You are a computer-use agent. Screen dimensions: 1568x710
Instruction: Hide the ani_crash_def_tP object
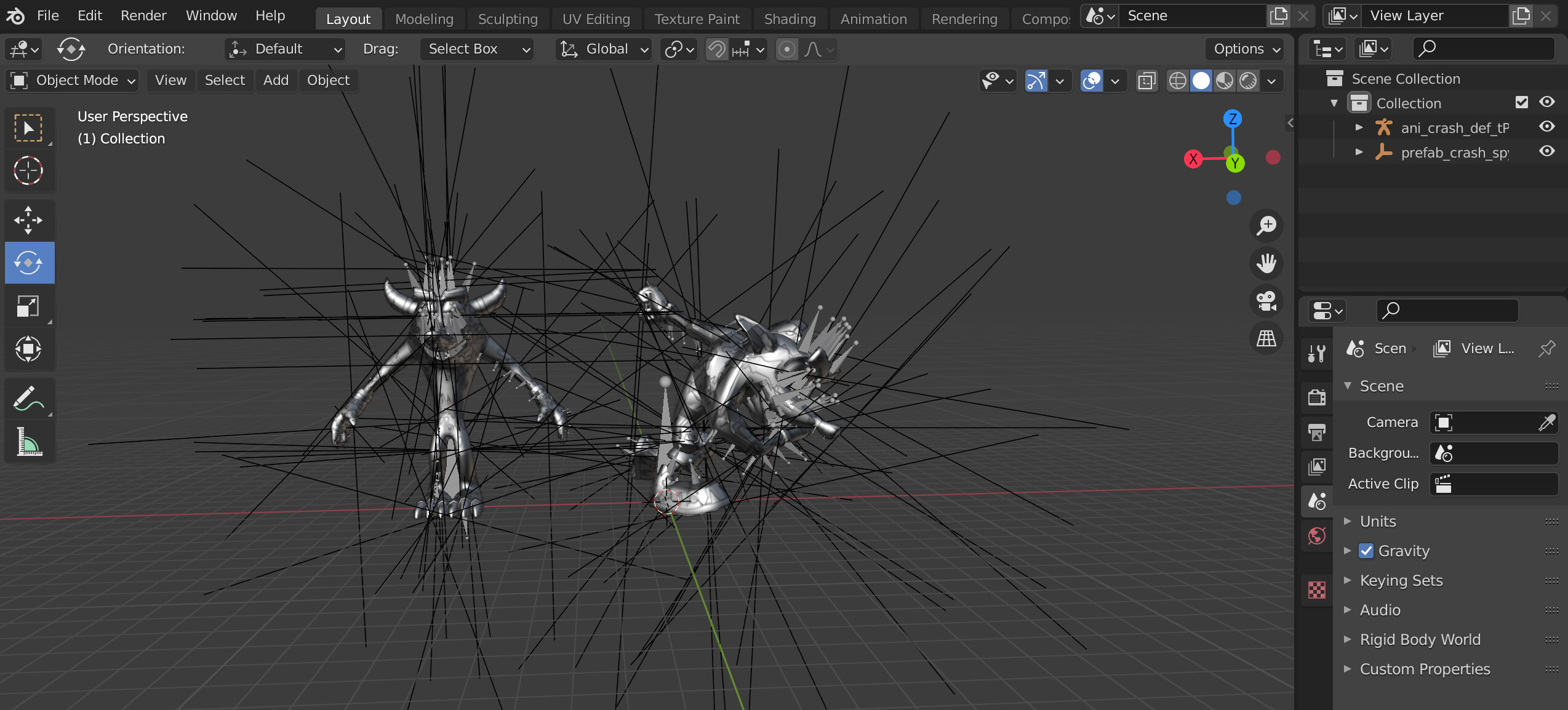click(x=1547, y=127)
